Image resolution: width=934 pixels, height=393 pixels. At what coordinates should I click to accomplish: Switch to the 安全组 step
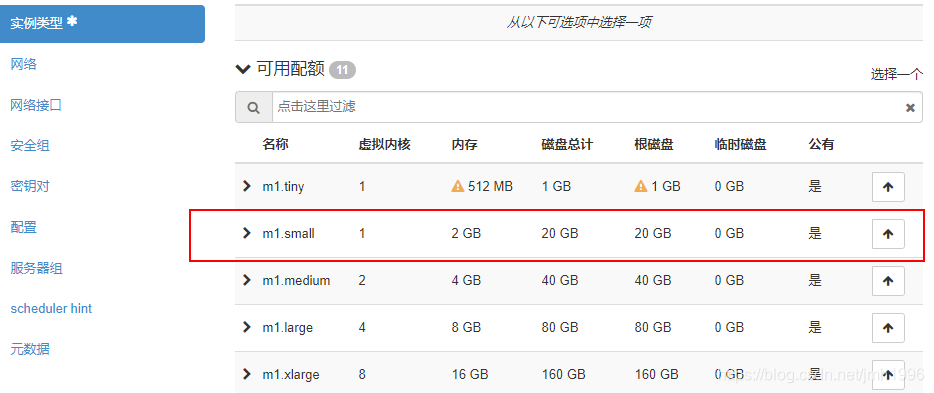click(30, 145)
